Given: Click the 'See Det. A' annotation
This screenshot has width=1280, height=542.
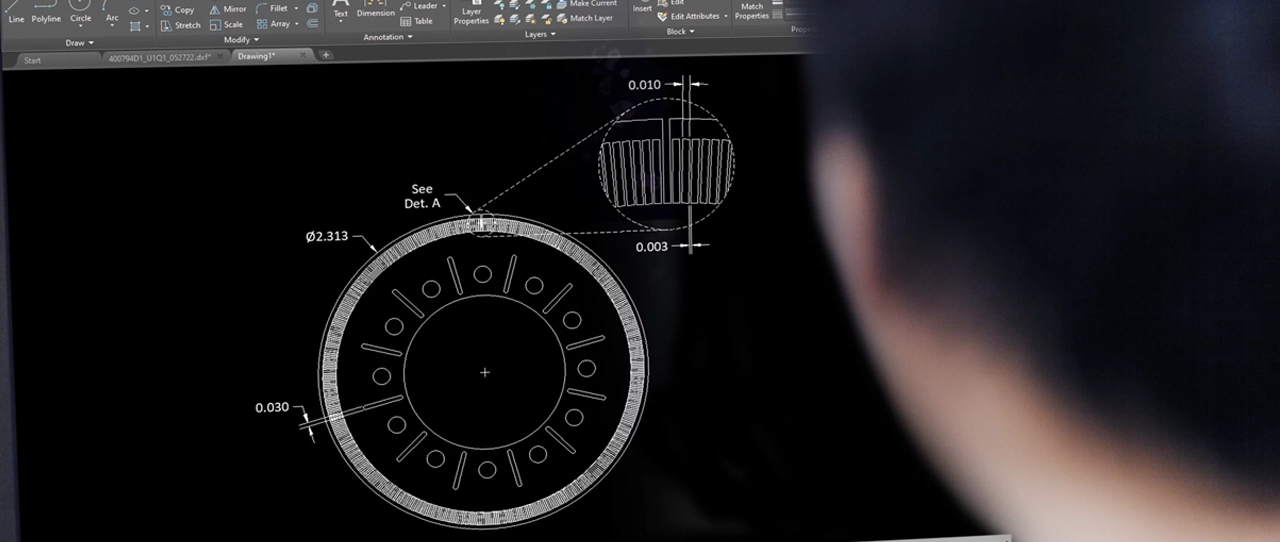Looking at the screenshot, I should tap(423, 196).
